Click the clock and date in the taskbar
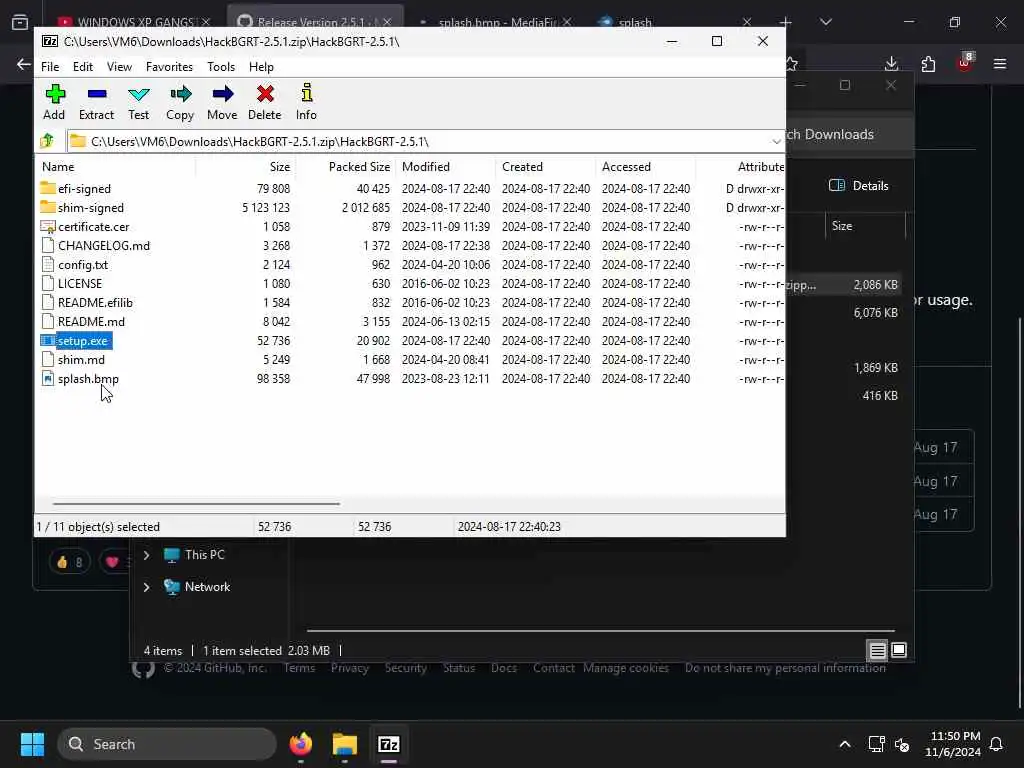Screen dimensions: 1024x768 pos(952,744)
